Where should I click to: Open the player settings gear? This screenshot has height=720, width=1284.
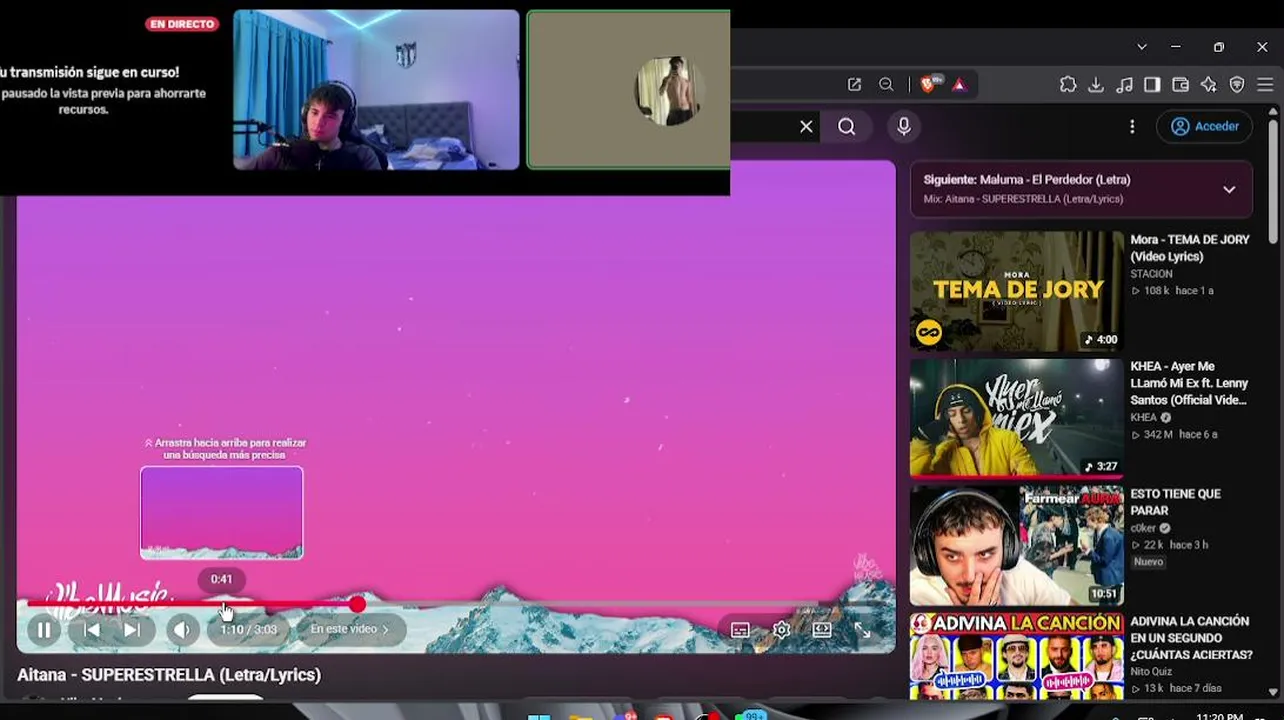[x=781, y=630]
